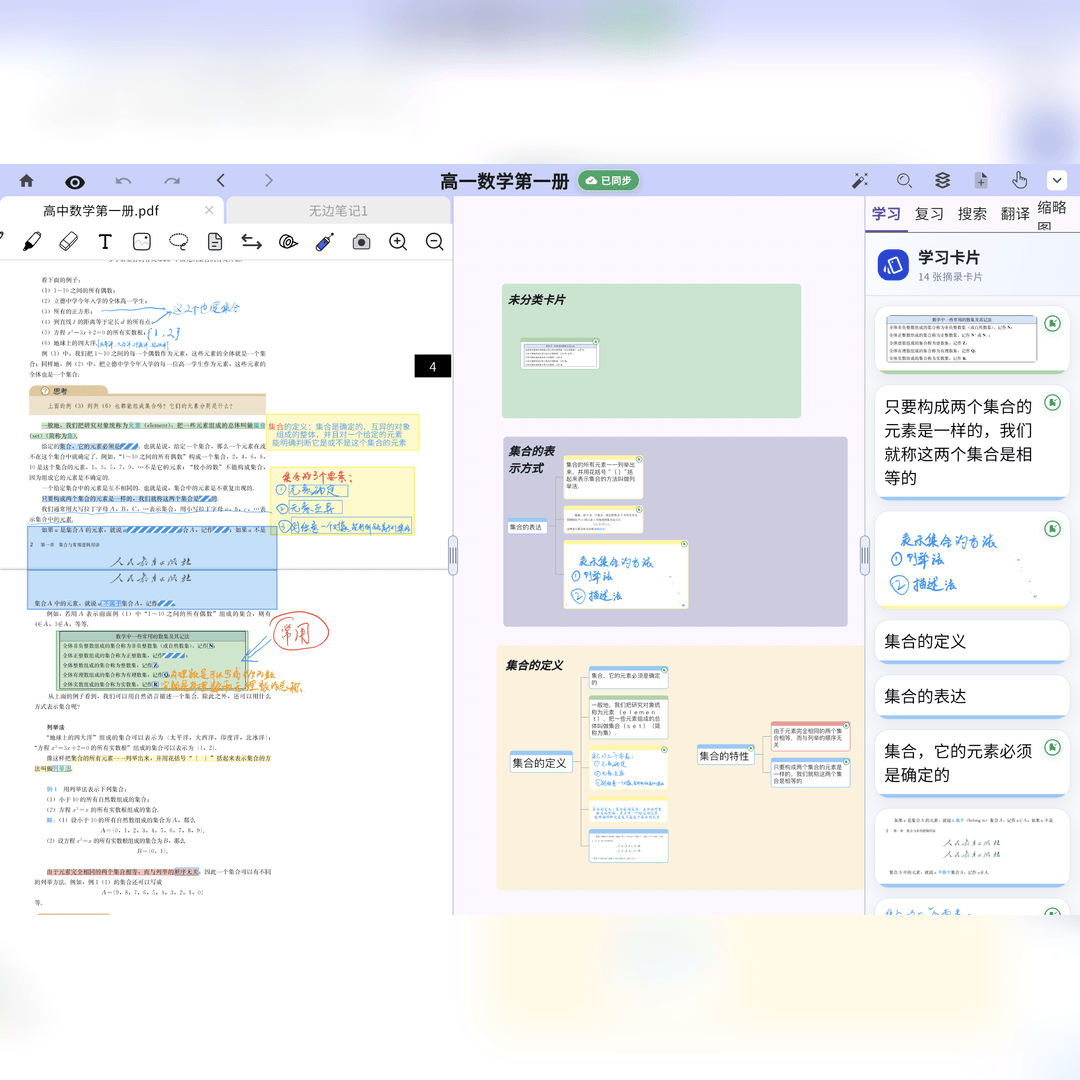This screenshot has height=1080, width=1080.
Task: Open the 缩略图 tab
Action: pyautogui.click(x=1052, y=215)
